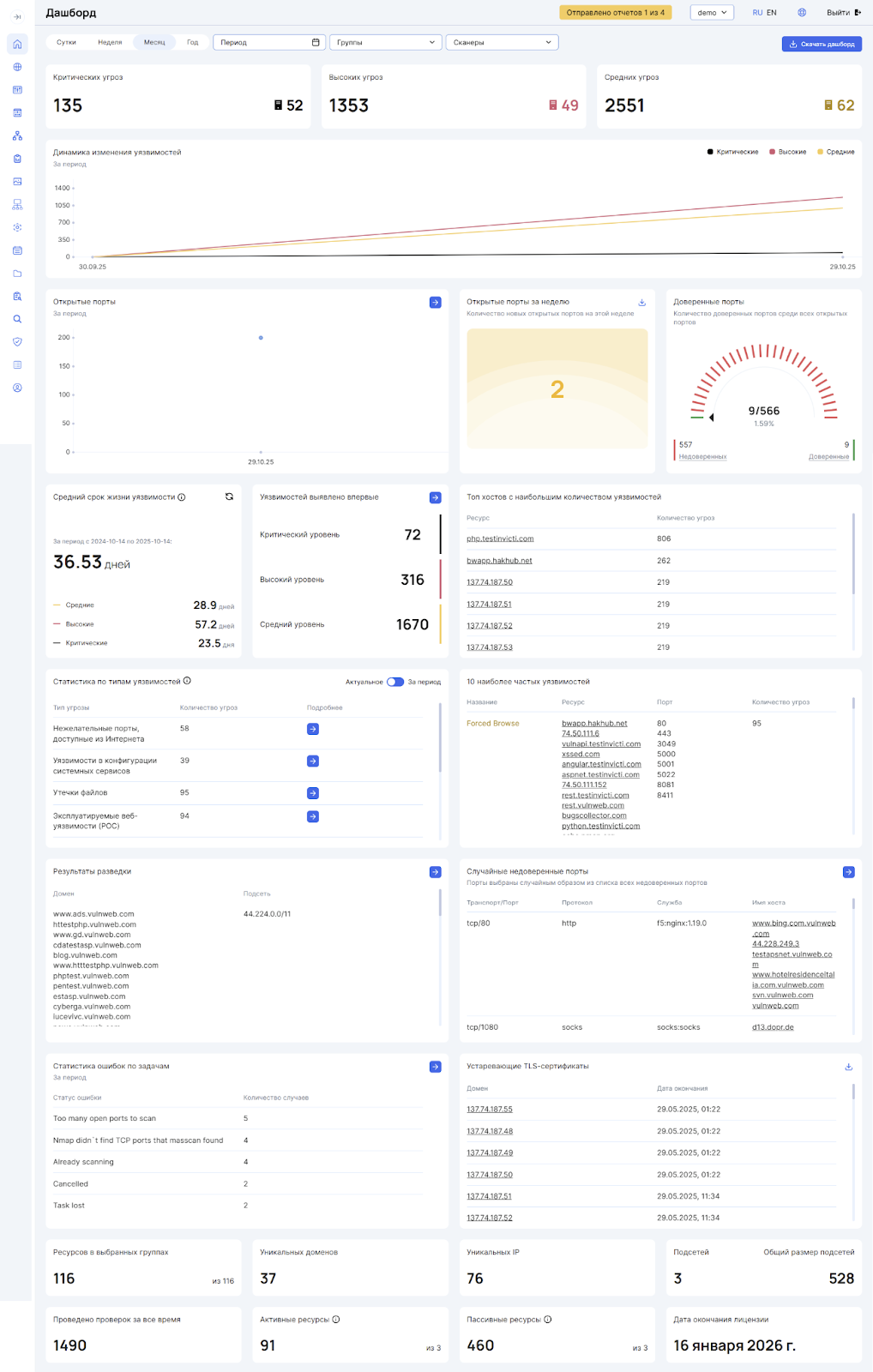Open the user profile icon in the sidebar

click(x=17, y=388)
